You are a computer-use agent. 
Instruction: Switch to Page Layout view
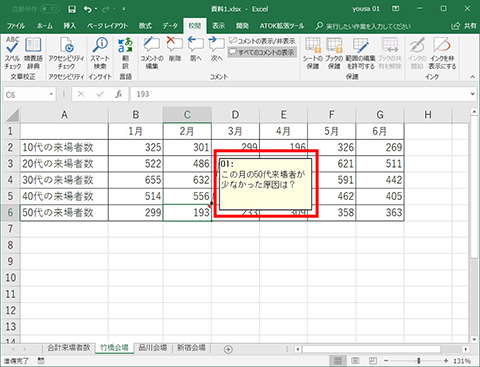(x=355, y=361)
